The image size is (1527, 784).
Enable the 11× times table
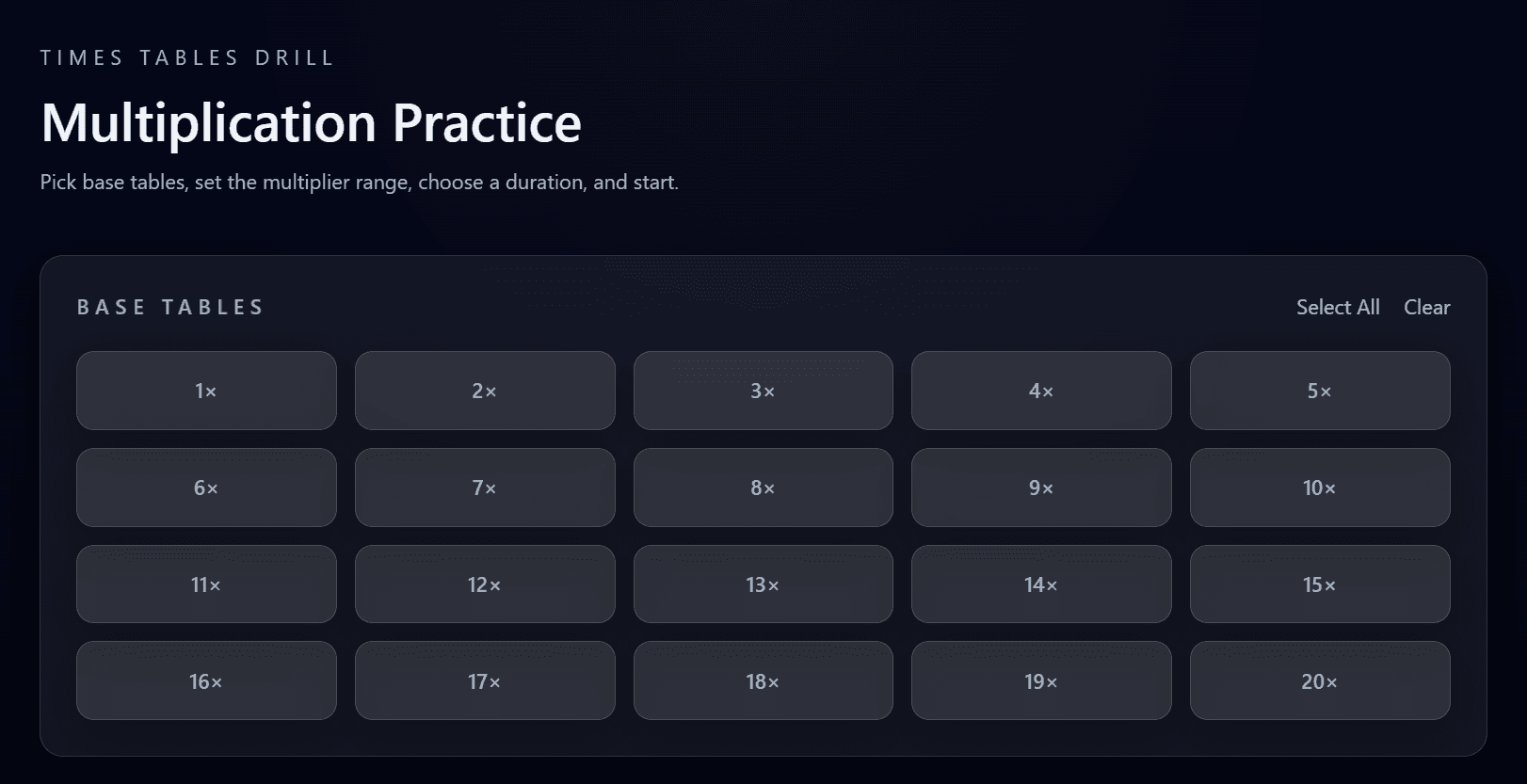pos(206,584)
